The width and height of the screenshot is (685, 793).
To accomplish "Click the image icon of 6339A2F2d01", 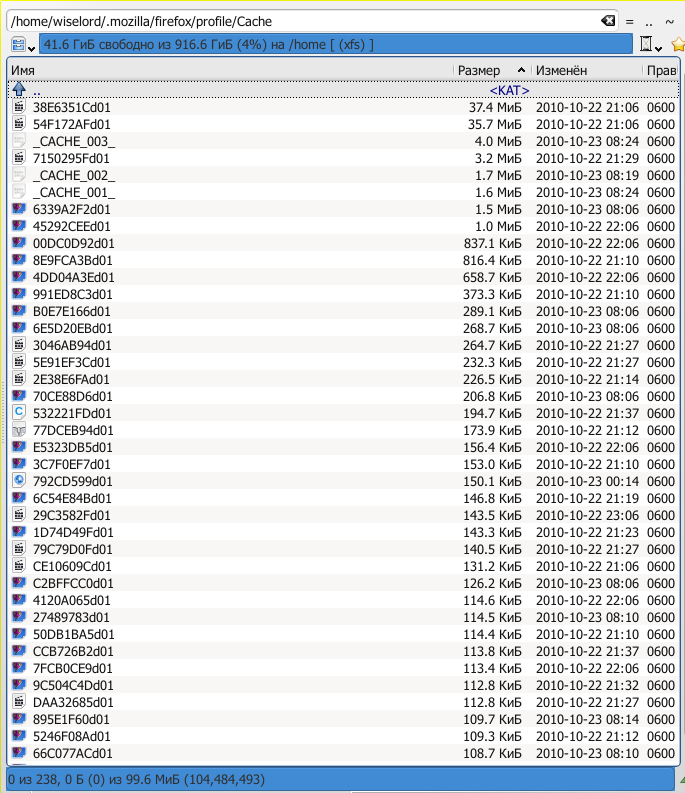I will point(19,209).
